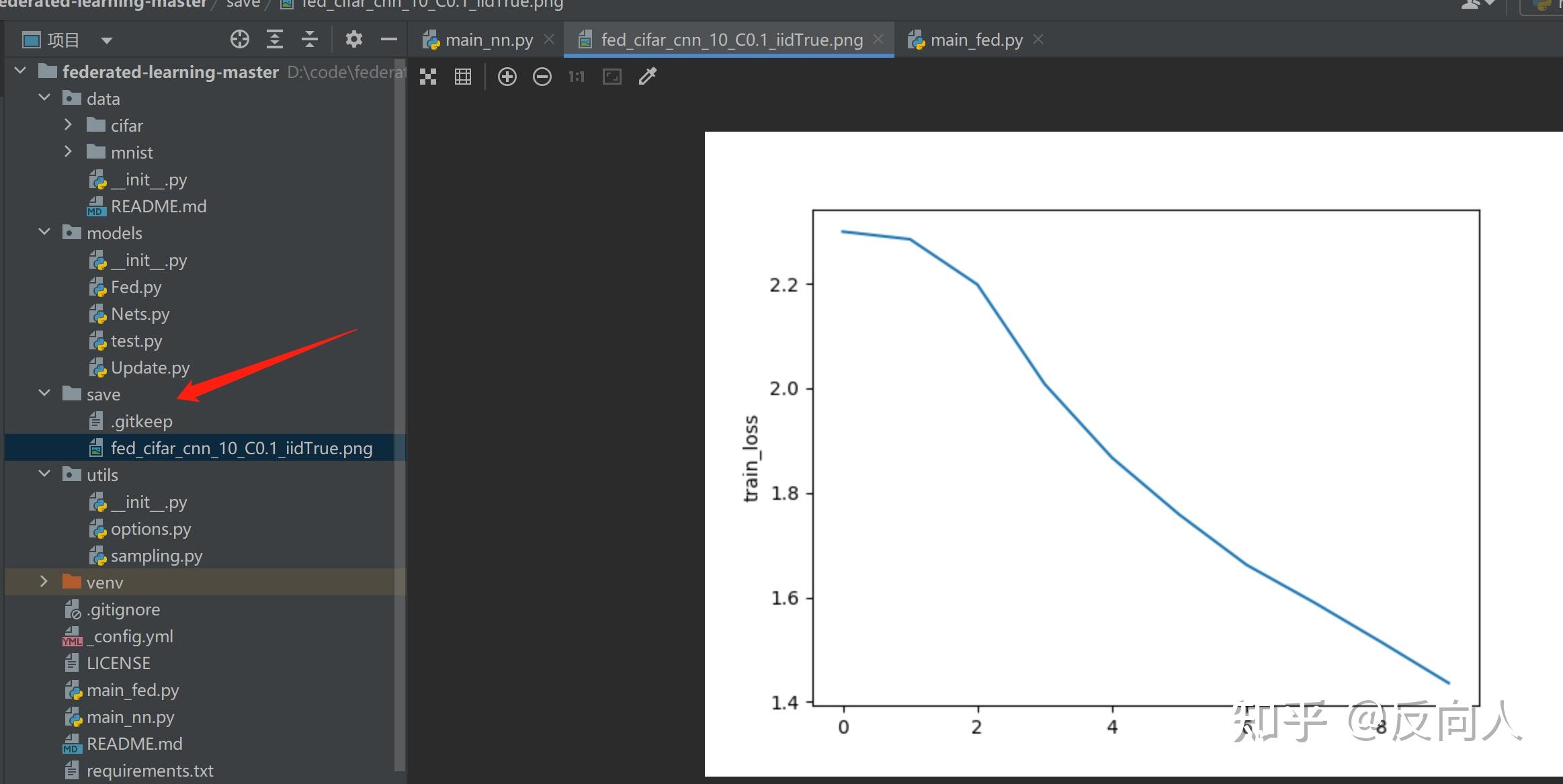Collapse the models folder
1563x784 pixels.
point(44,232)
